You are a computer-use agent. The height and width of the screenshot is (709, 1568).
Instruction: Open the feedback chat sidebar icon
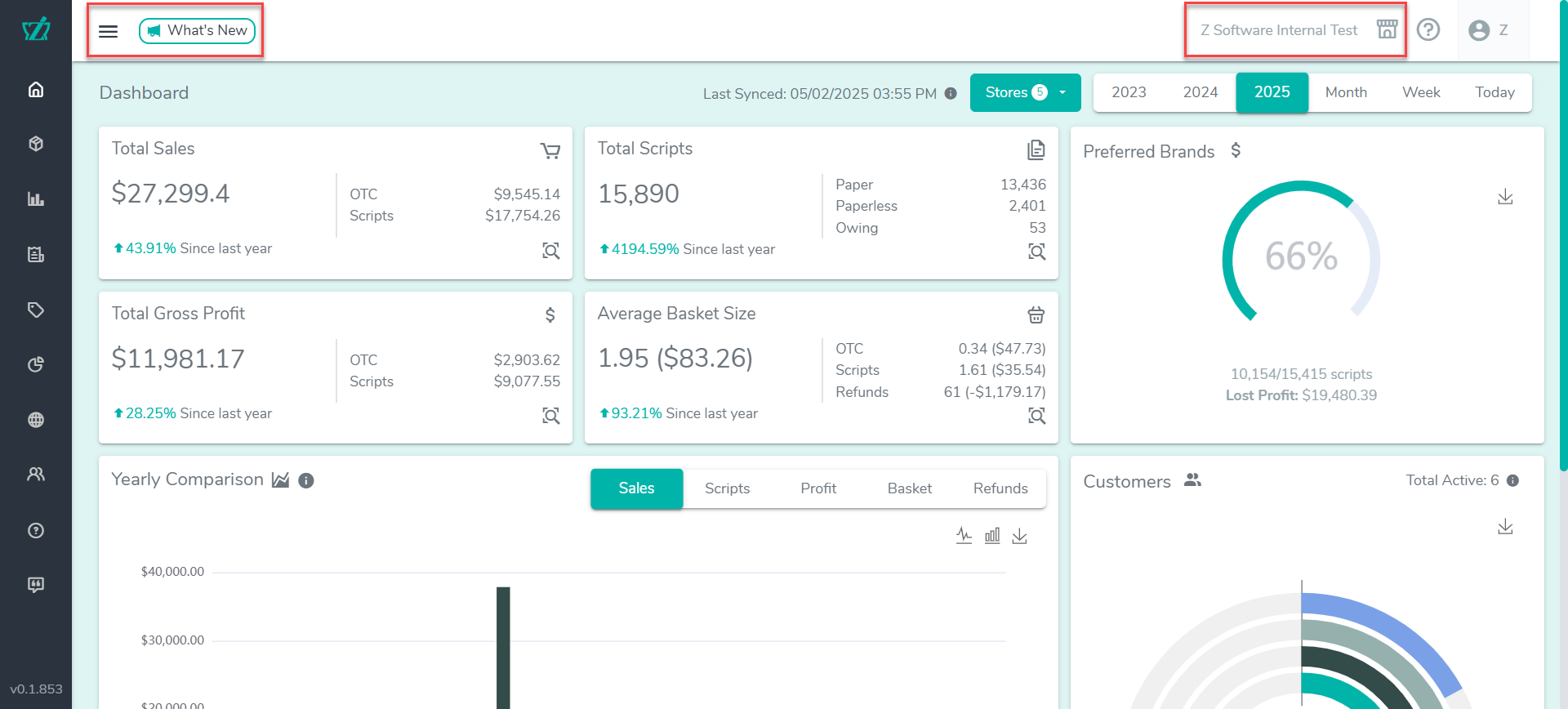36,585
